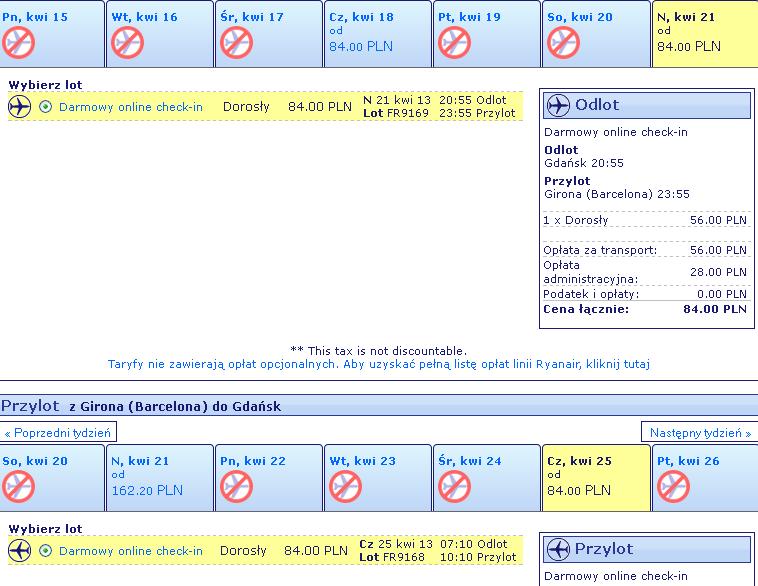The width and height of the screenshot is (758, 586).
Task: Click the 84.00 PLN price on the FR9169 row
Action: [320, 106]
